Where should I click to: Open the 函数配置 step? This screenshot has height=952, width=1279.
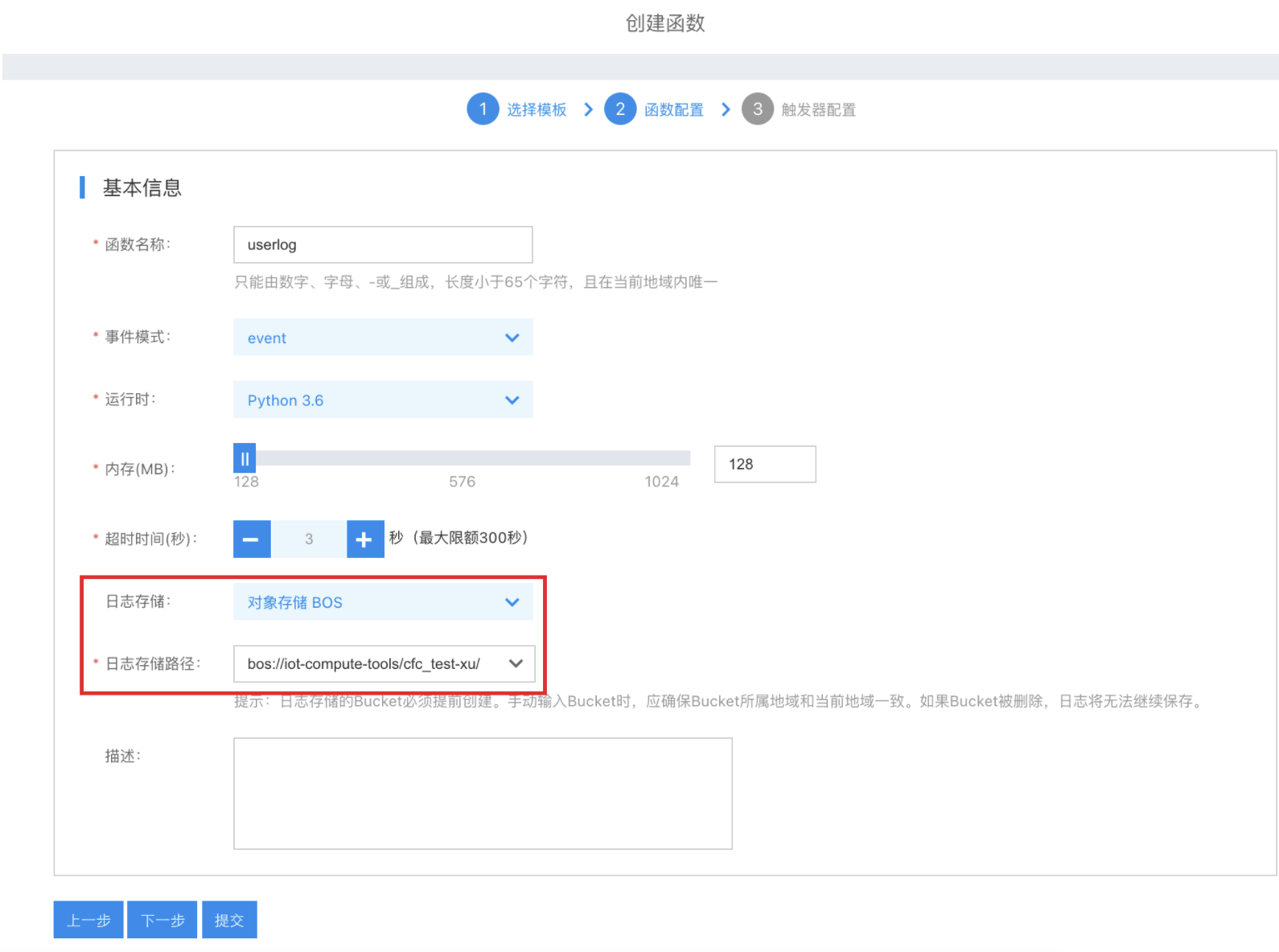tap(674, 110)
